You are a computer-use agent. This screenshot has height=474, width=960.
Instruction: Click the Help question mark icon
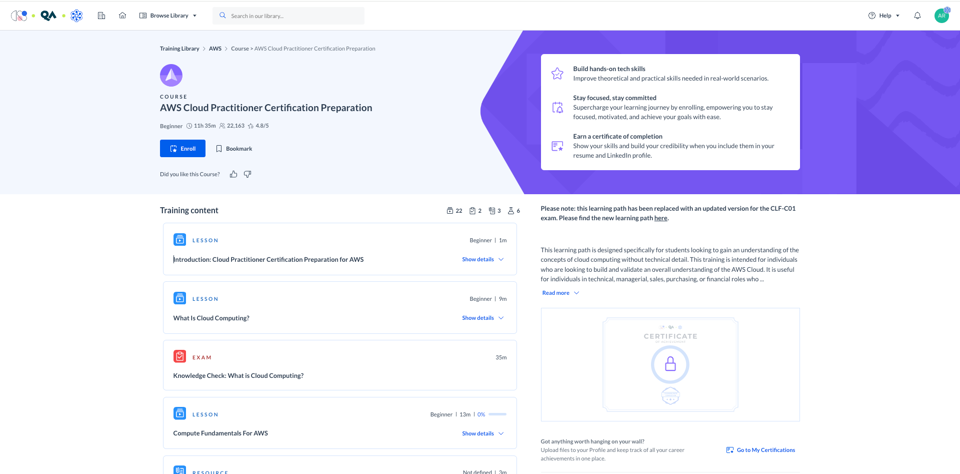pyautogui.click(x=872, y=16)
